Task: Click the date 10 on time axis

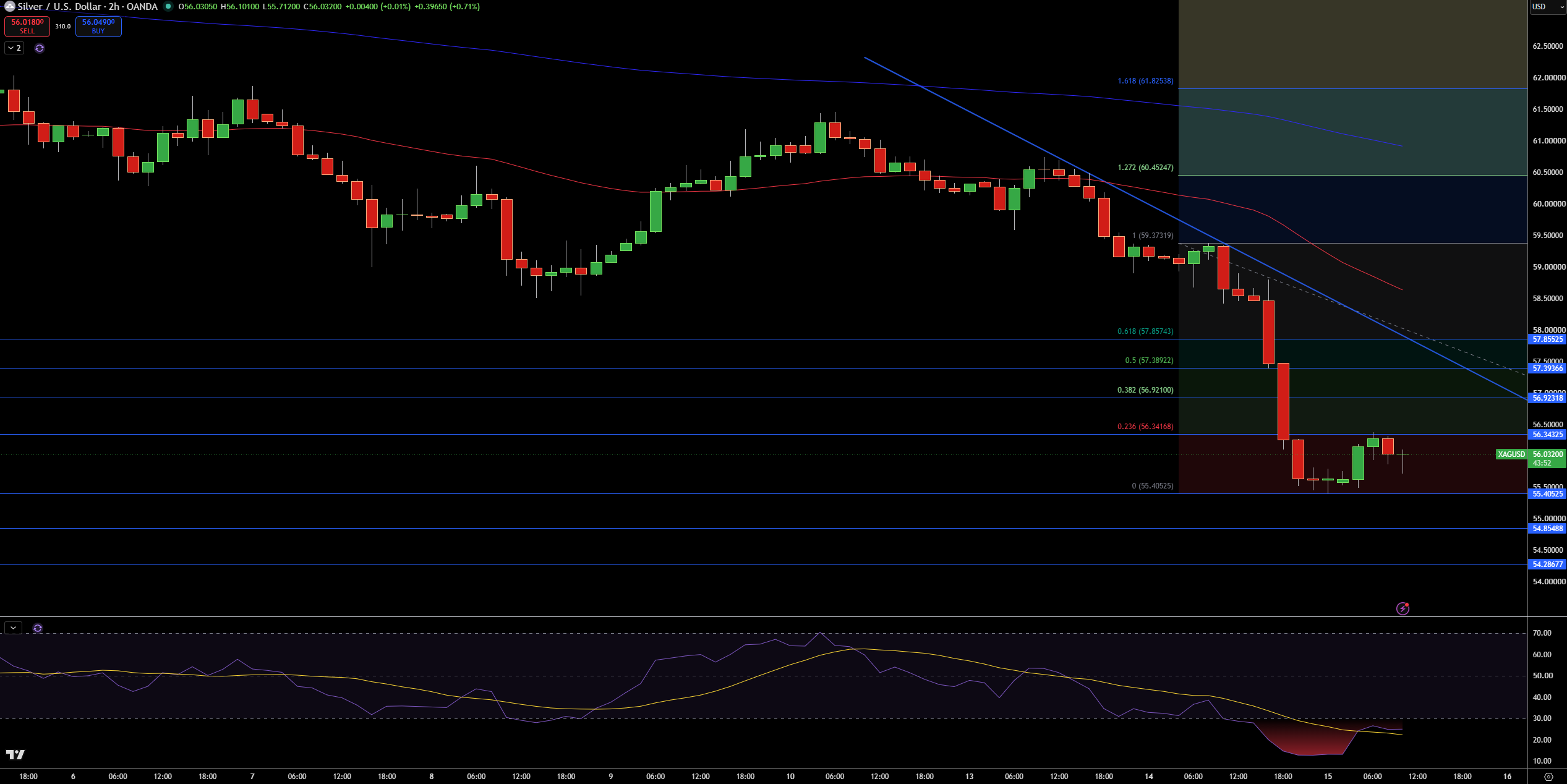Action: (x=790, y=777)
